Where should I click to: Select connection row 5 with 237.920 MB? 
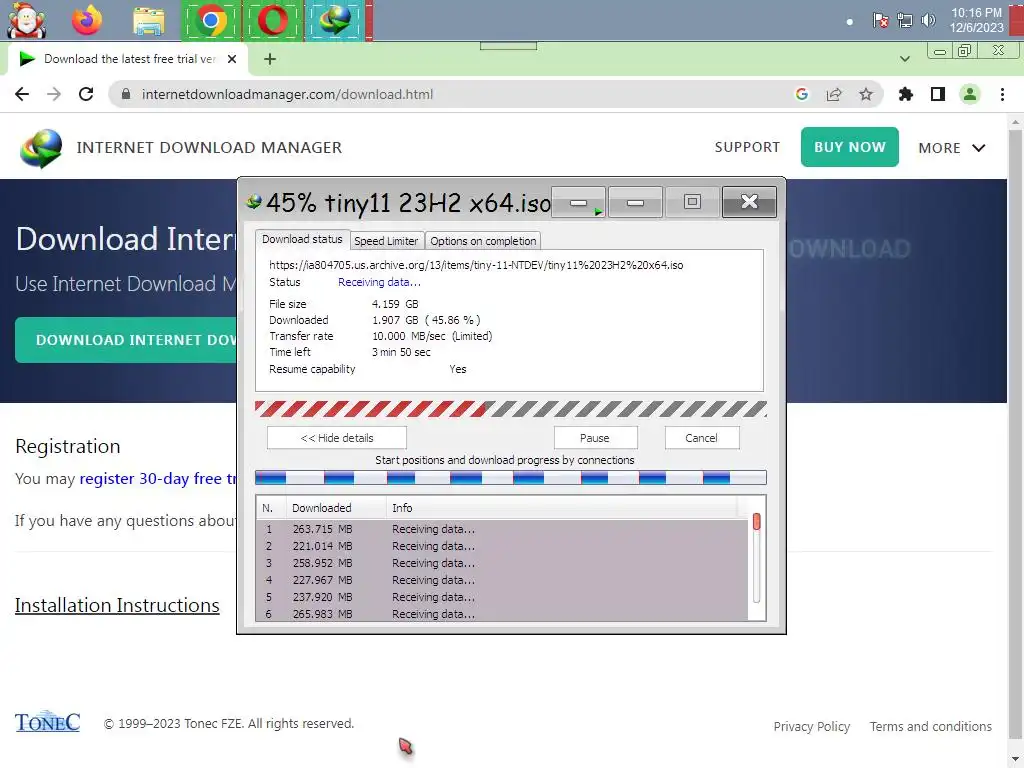point(502,597)
